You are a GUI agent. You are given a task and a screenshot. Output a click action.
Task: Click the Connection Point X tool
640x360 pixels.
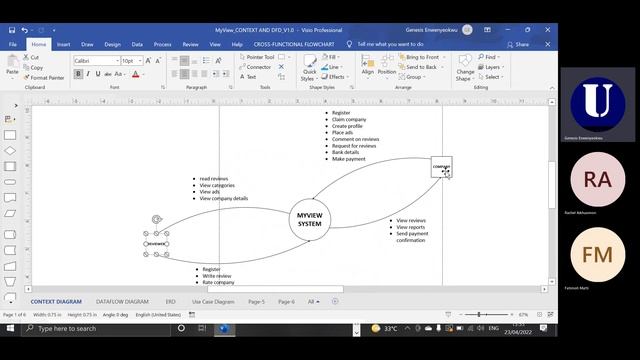coord(281,67)
